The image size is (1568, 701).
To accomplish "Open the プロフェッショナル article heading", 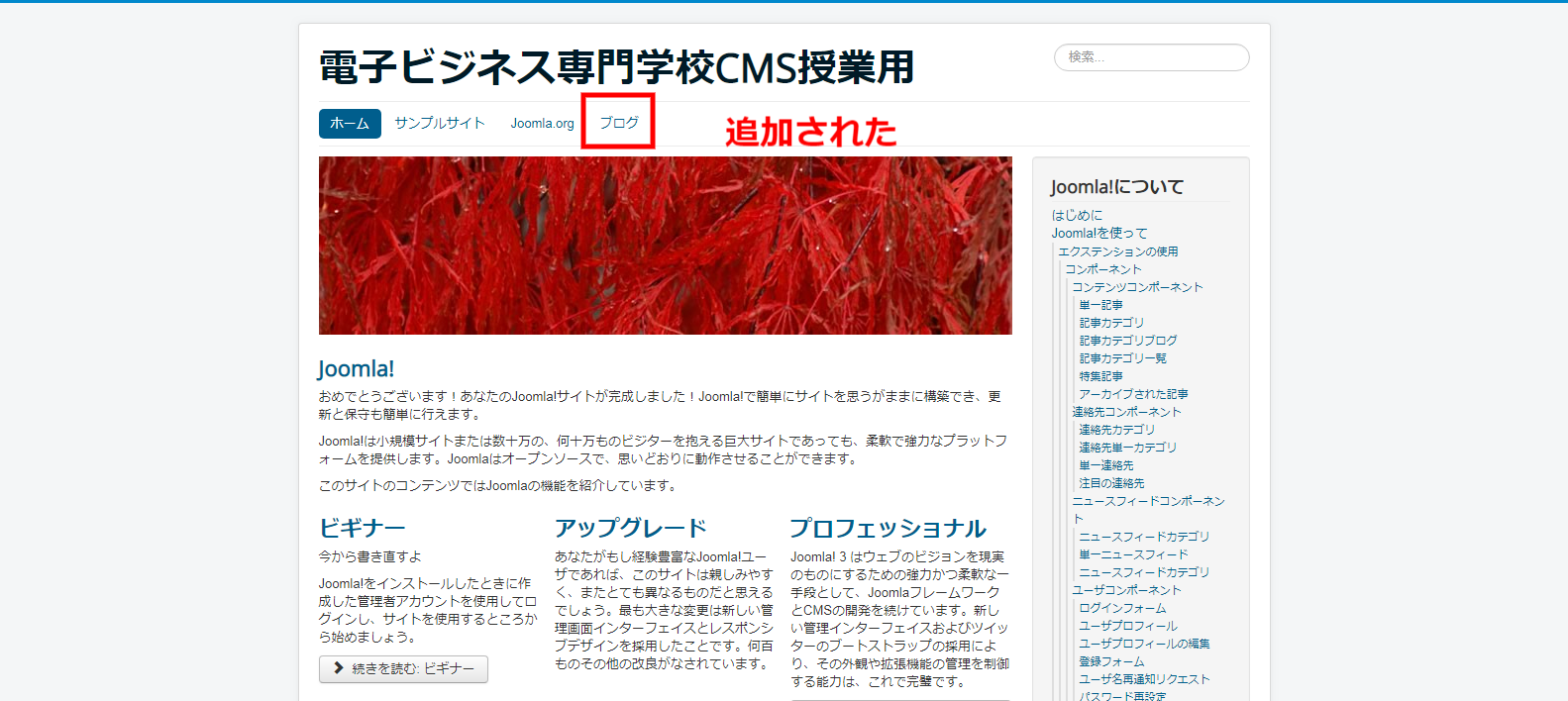I will (888, 528).
